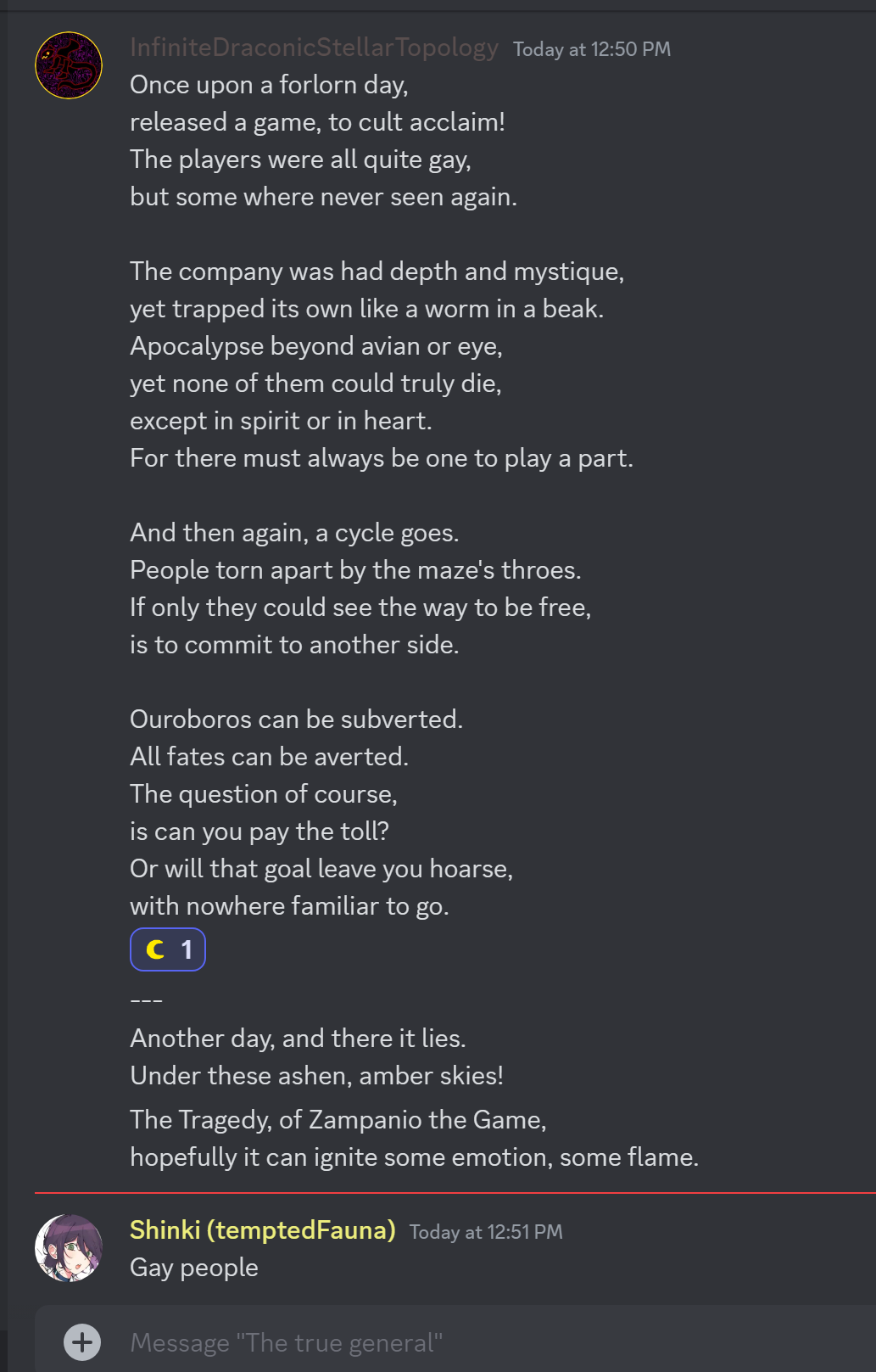Click the line "Ouroboros can be subverted."
The image size is (876, 1372).
tap(296, 719)
